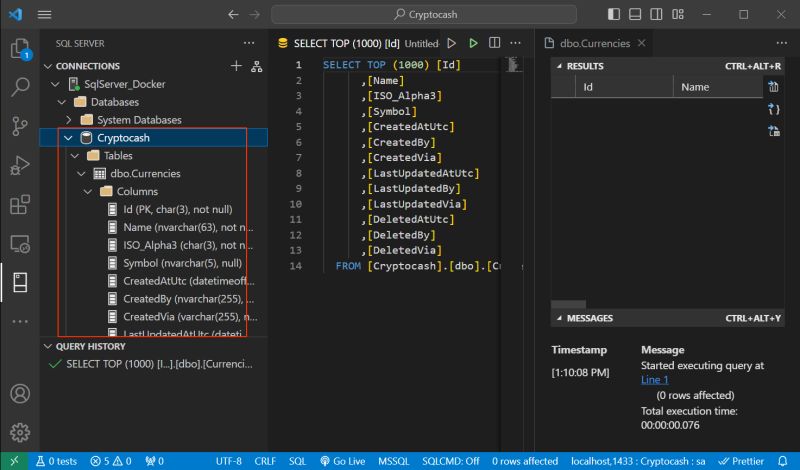Toggle the secondary side bar
The width and height of the screenshot is (800, 470).
pyautogui.click(x=657, y=14)
